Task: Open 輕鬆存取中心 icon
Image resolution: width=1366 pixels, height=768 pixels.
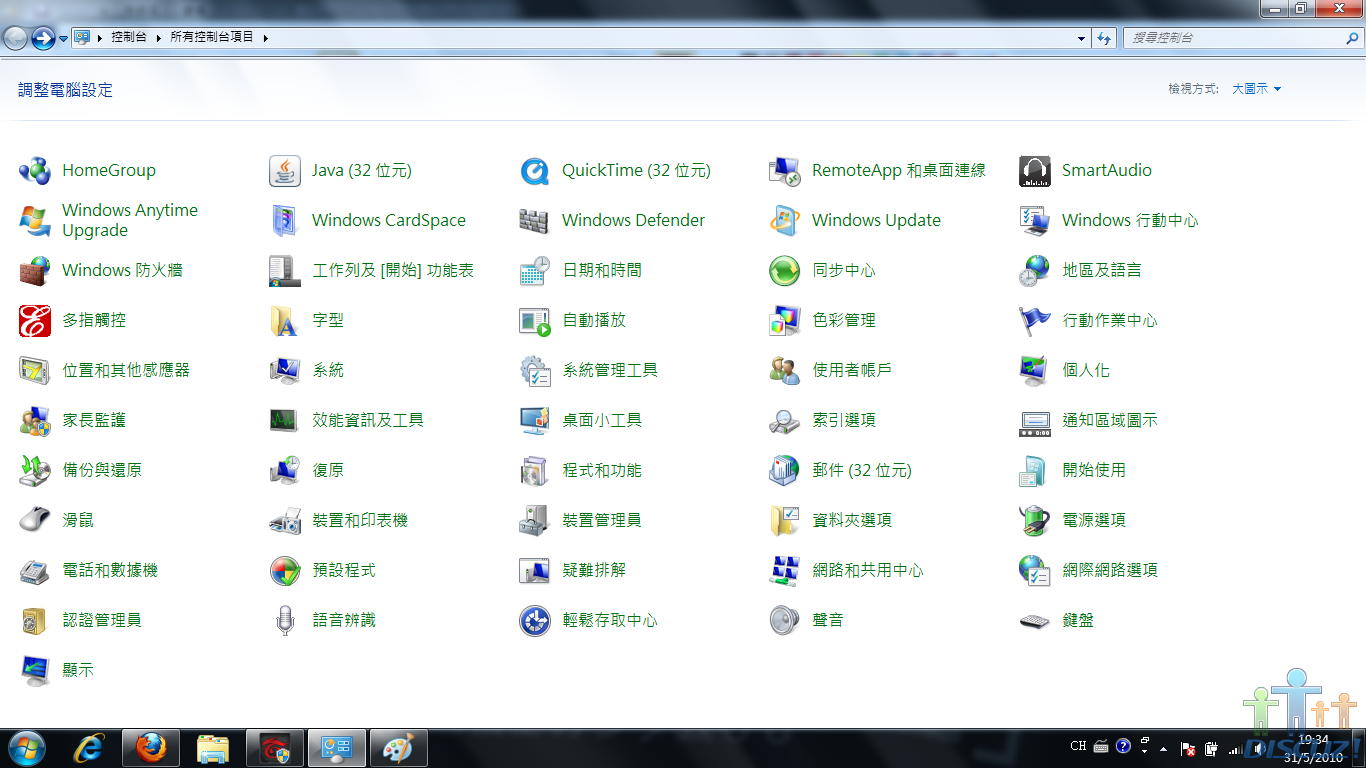Action: (535, 621)
